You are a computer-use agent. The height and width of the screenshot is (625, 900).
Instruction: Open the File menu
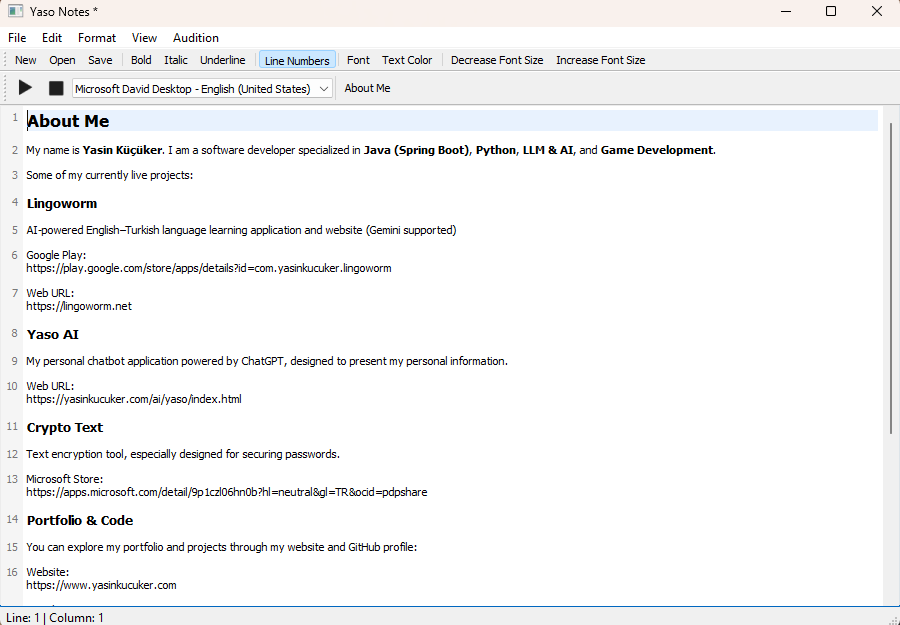click(x=17, y=38)
